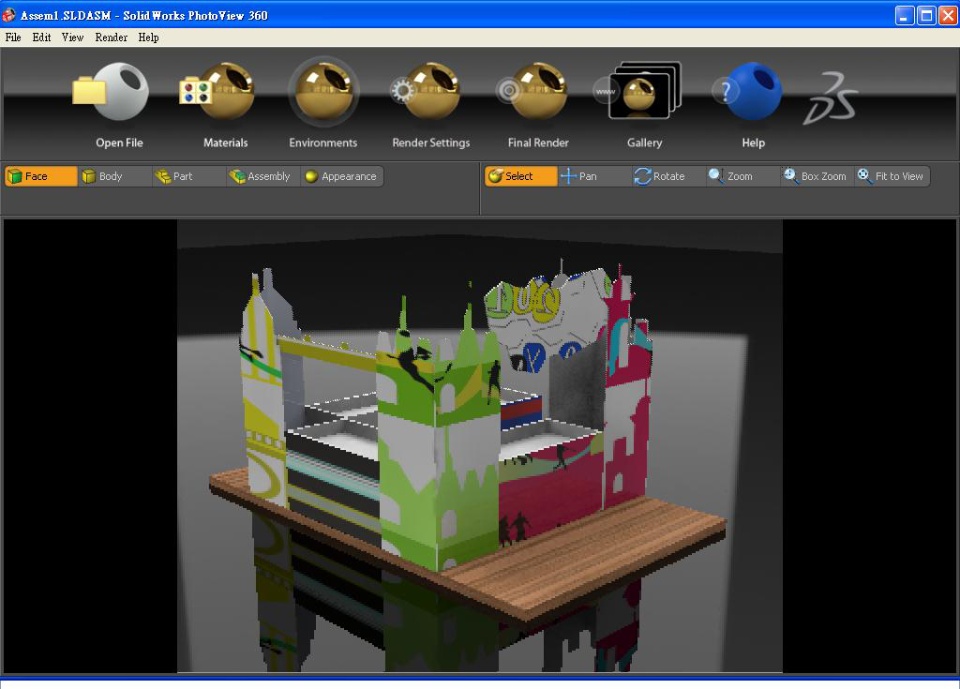The height and width of the screenshot is (689, 960).
Task: Click the Render Settings text label
Action: pyautogui.click(x=431, y=143)
